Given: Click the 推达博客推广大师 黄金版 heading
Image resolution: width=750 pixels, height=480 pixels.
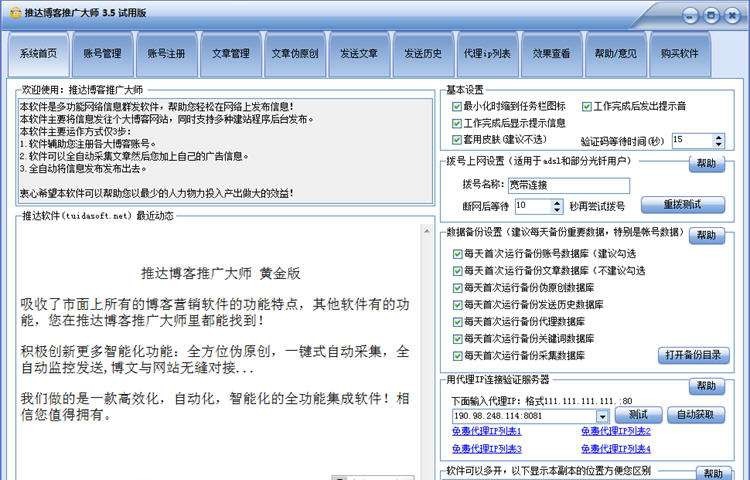Looking at the screenshot, I should [x=221, y=273].
